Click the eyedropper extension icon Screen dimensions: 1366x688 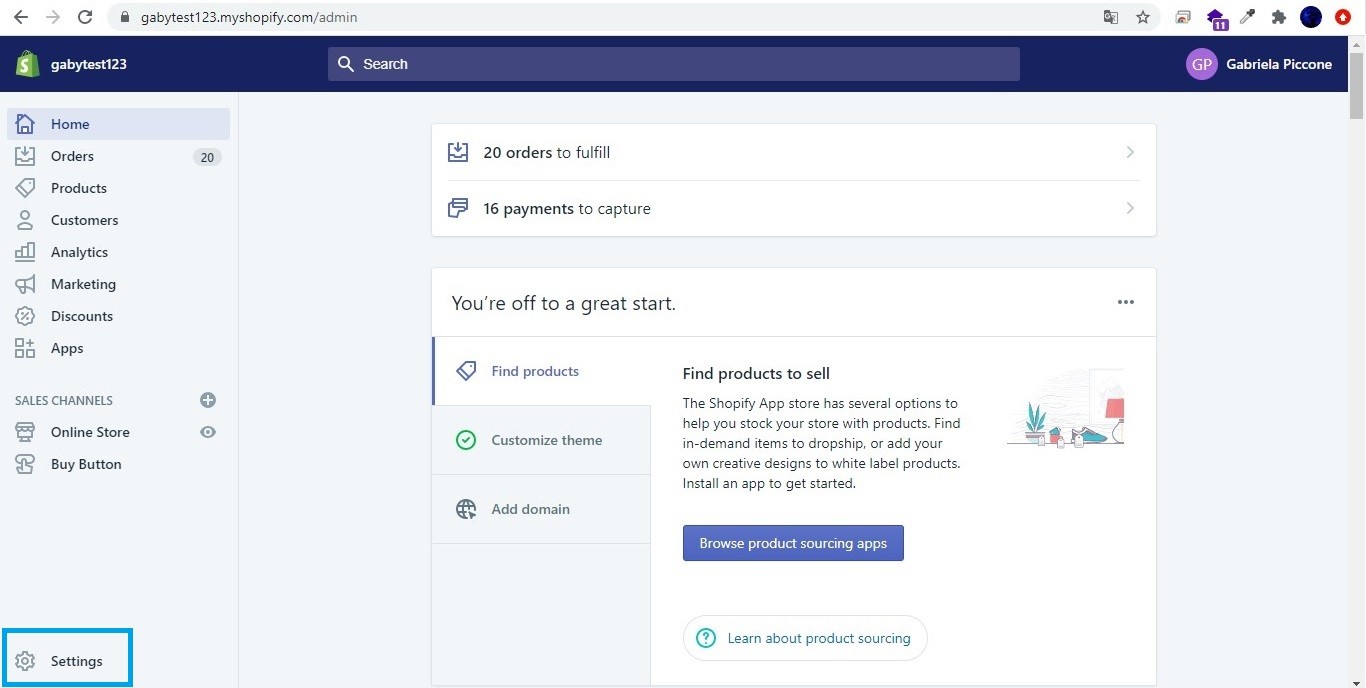[1247, 17]
